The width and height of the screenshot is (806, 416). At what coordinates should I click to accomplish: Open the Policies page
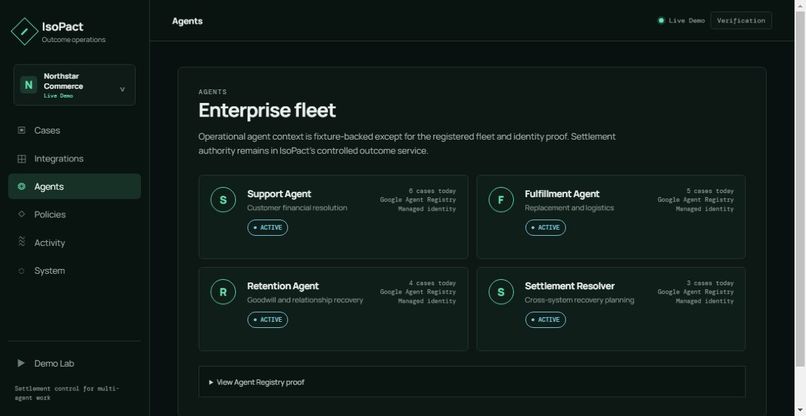point(75,214)
